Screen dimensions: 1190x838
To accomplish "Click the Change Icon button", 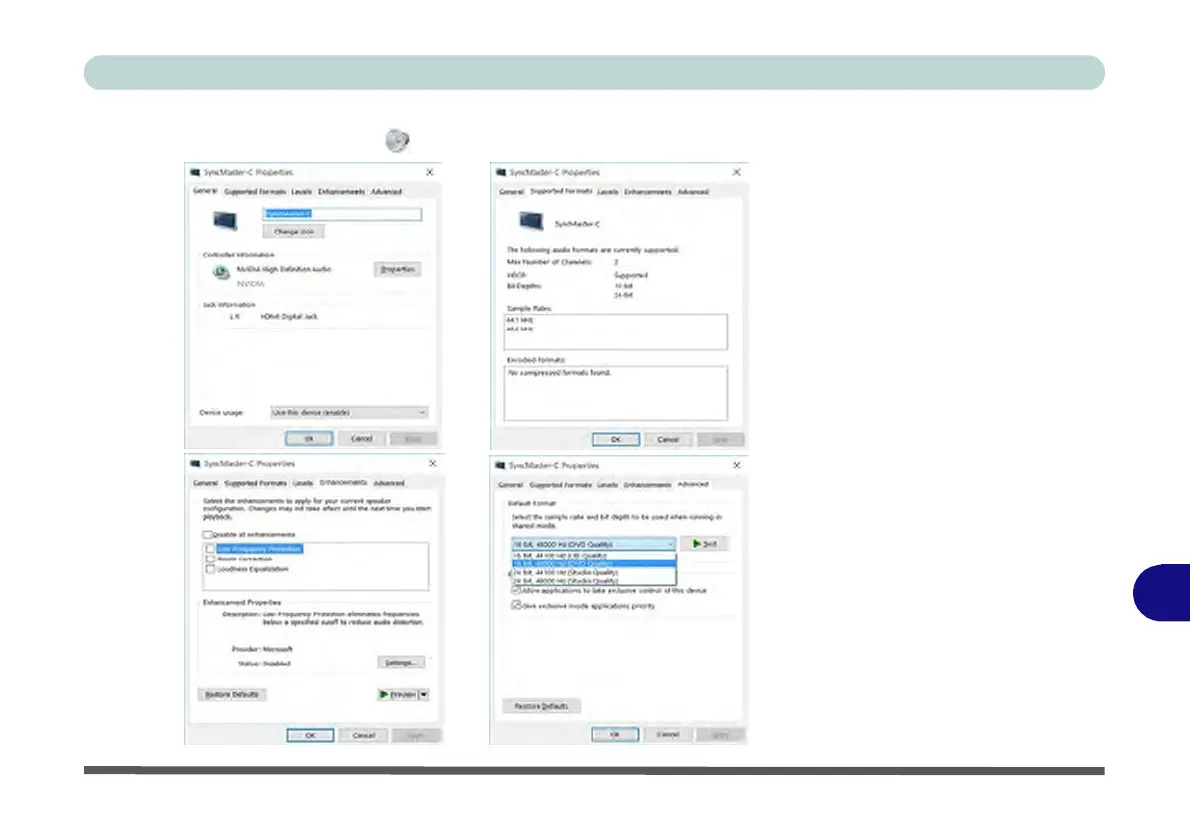I will point(294,232).
